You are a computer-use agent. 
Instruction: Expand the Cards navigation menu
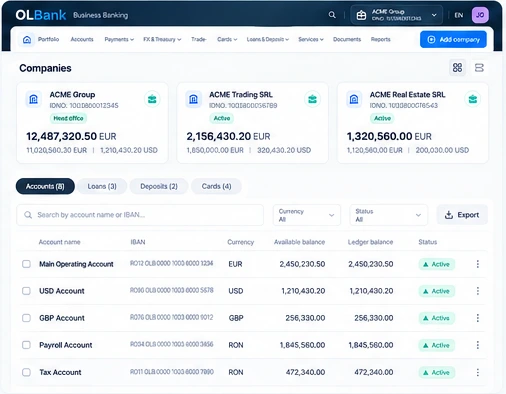(x=227, y=39)
